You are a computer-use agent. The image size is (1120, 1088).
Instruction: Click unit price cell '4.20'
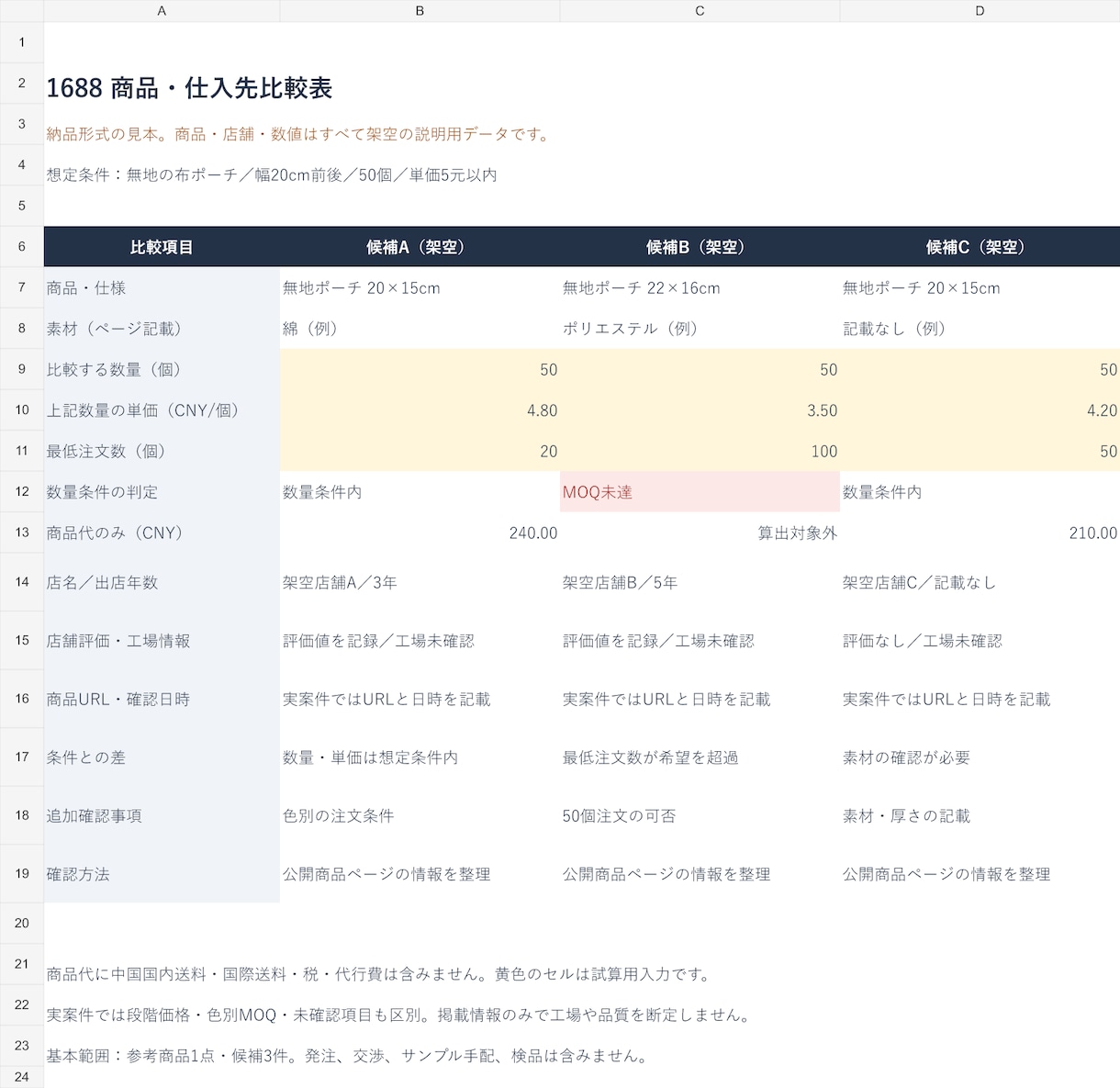coord(980,409)
